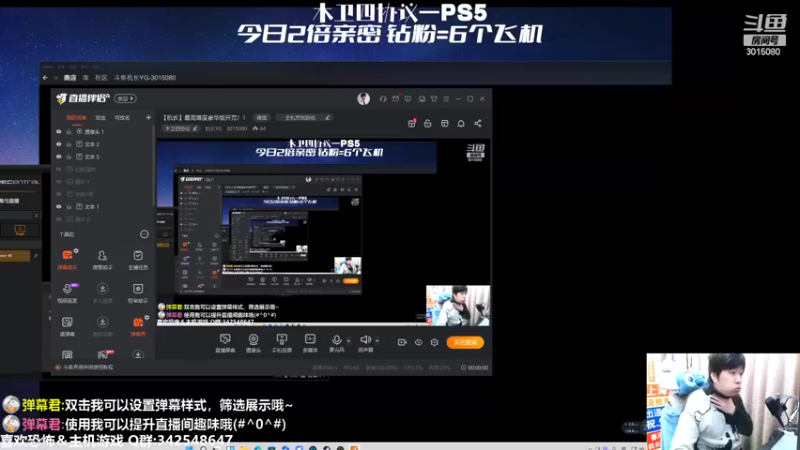Open the hamburger menu in title bar

(446, 99)
